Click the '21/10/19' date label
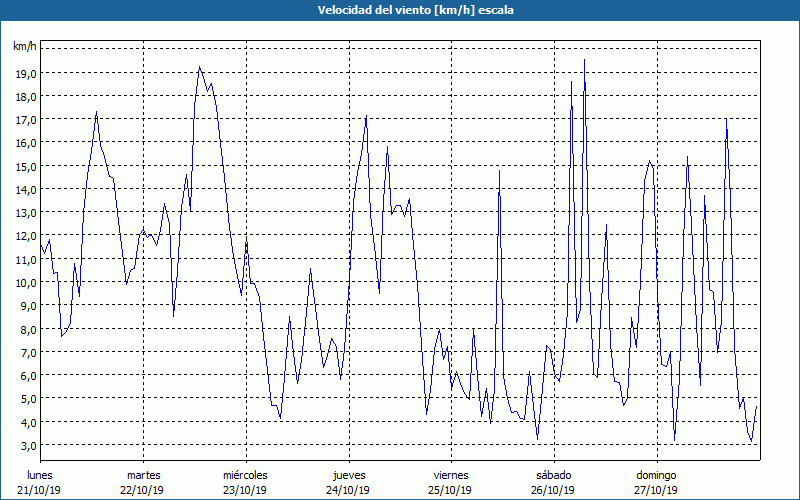The width and height of the screenshot is (800, 500). [39, 490]
